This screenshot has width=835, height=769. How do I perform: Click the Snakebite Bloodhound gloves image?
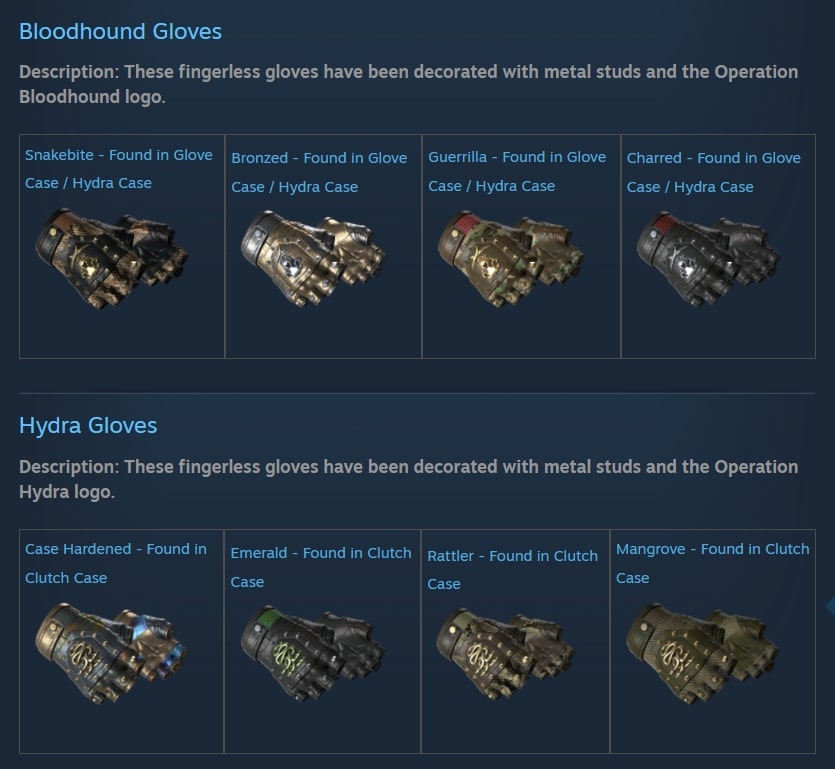(x=111, y=259)
